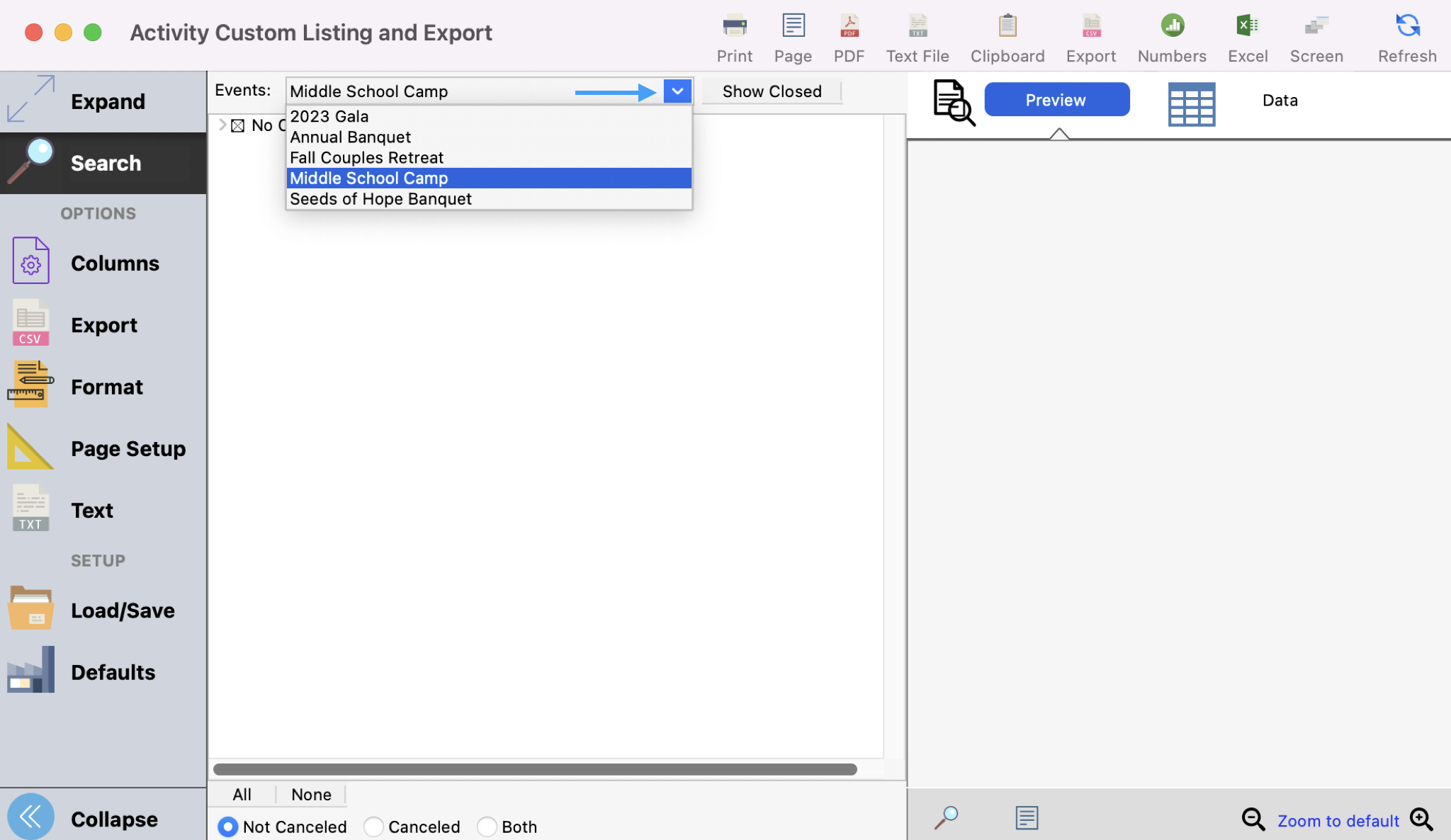This screenshot has width=1451, height=840.
Task: Click the horizontal scrollbar
Action: pyautogui.click(x=535, y=769)
